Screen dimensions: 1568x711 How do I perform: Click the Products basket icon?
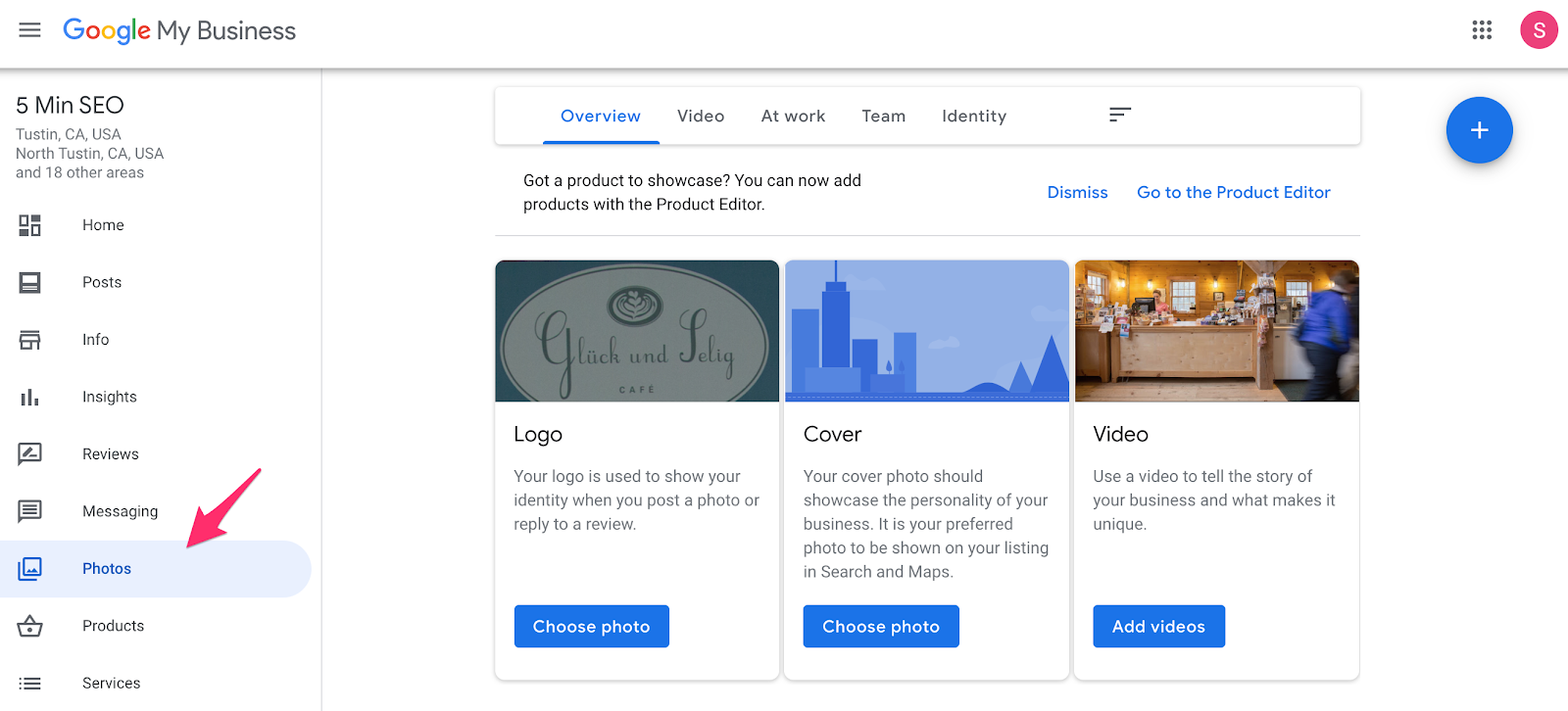pos(30,626)
